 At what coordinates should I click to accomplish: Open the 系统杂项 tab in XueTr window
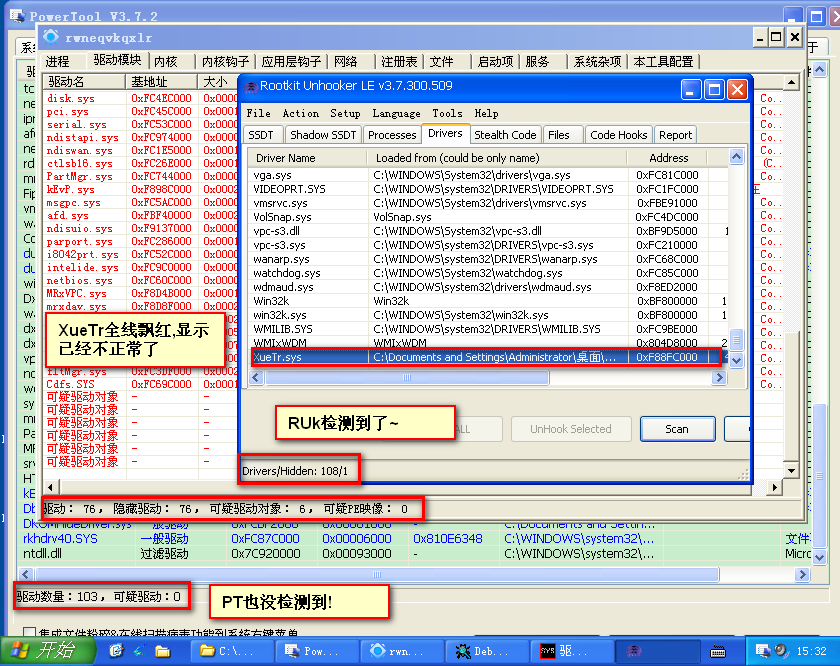pos(597,62)
